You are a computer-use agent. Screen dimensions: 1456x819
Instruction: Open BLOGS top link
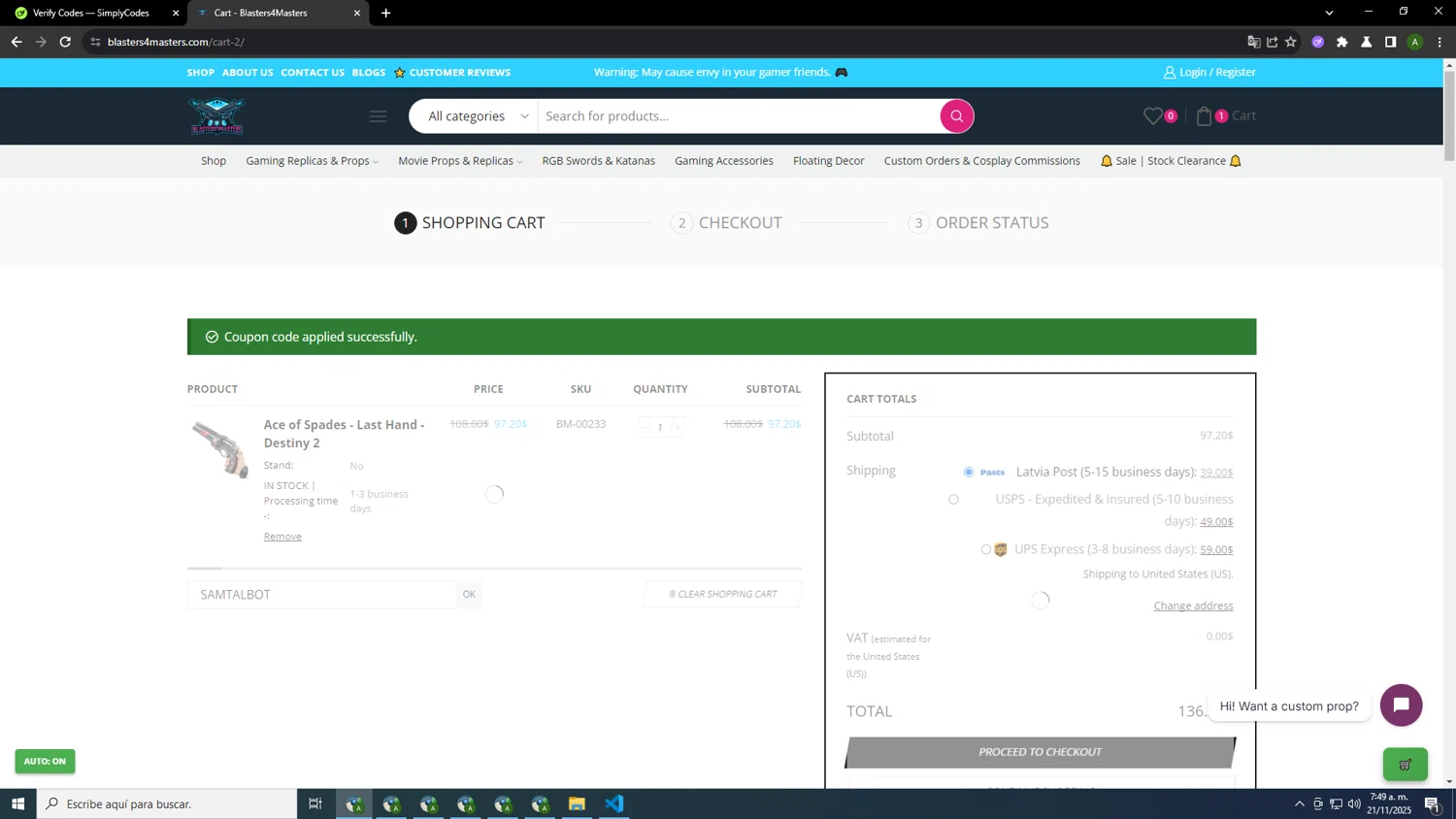coord(369,73)
